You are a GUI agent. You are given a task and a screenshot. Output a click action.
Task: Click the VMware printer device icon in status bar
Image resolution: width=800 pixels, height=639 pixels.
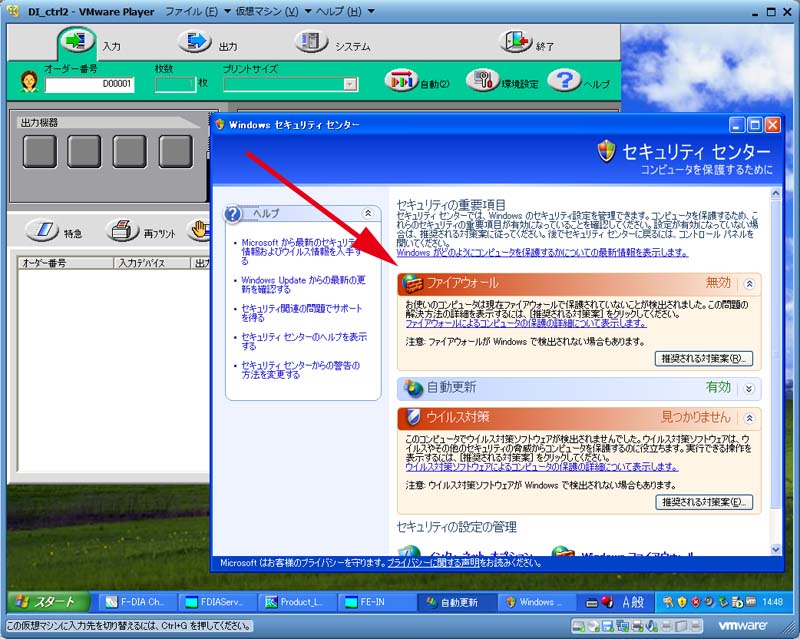point(637,626)
